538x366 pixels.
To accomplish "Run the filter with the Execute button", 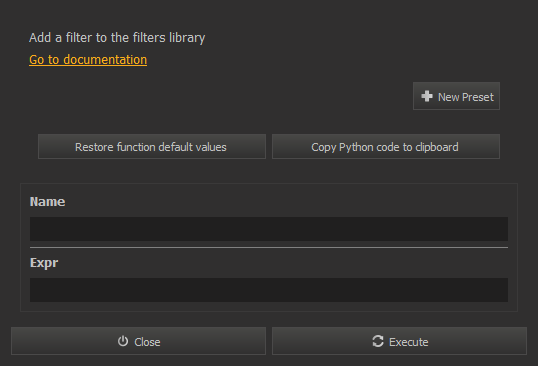I will click(399, 341).
